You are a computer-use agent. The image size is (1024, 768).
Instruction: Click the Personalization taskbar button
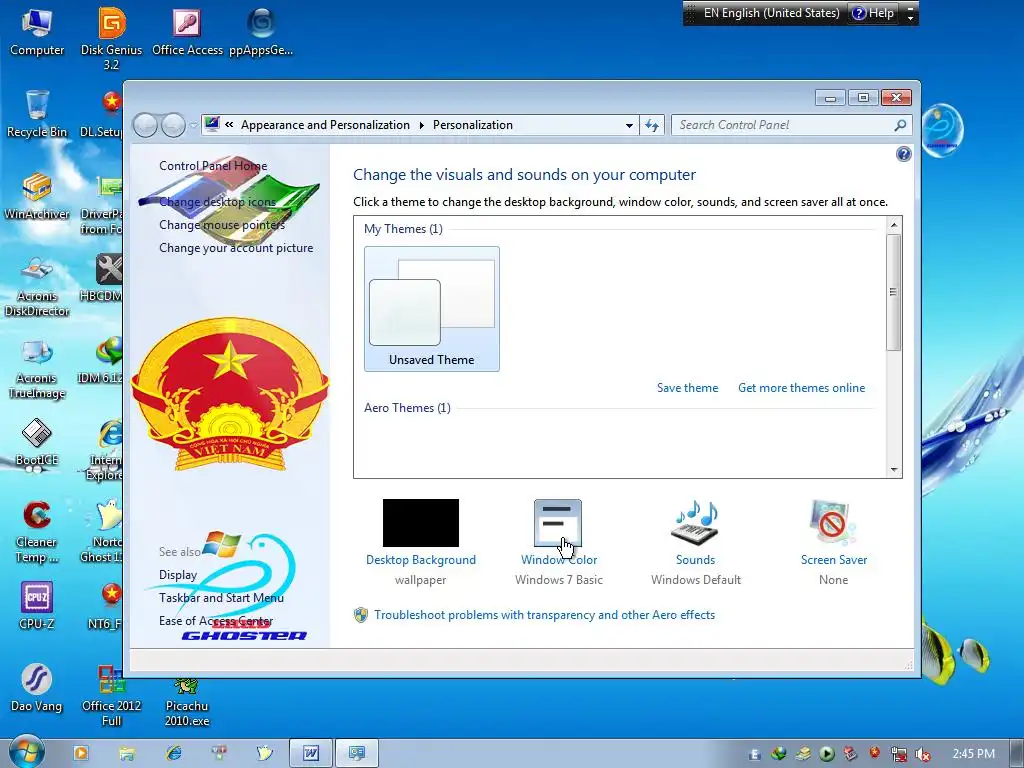pyautogui.click(x=357, y=753)
